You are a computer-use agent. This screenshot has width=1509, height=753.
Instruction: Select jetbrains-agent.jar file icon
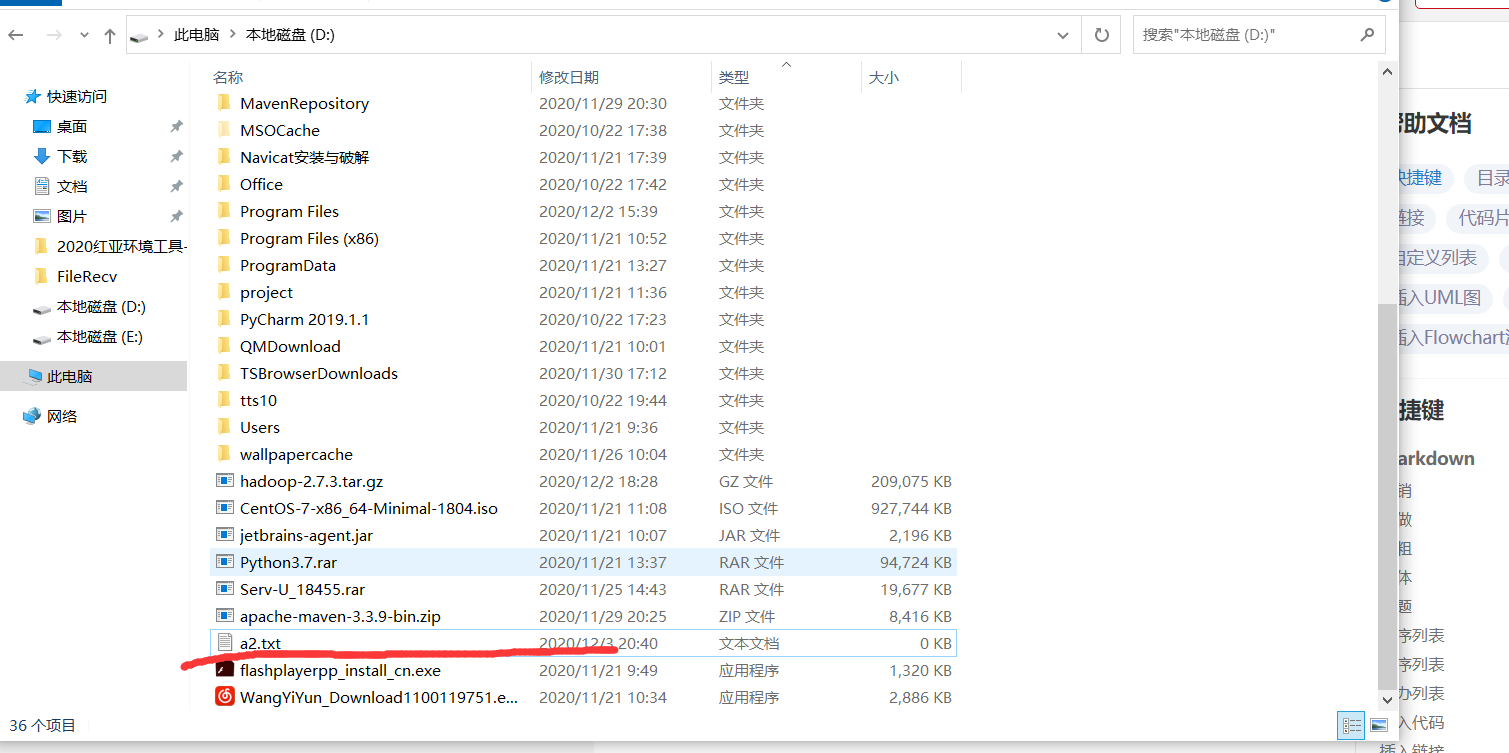pyautogui.click(x=225, y=535)
